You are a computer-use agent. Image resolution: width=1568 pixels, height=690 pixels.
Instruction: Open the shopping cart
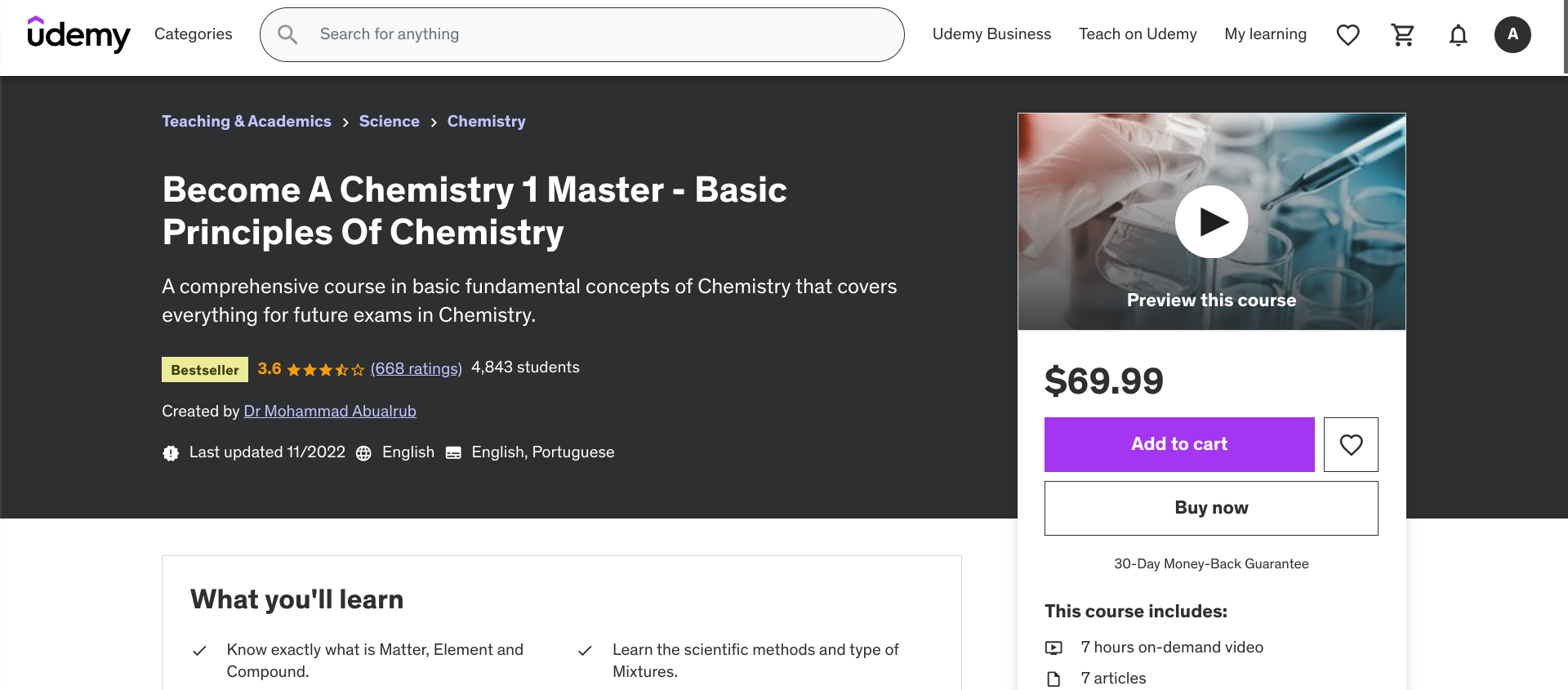[x=1402, y=34]
